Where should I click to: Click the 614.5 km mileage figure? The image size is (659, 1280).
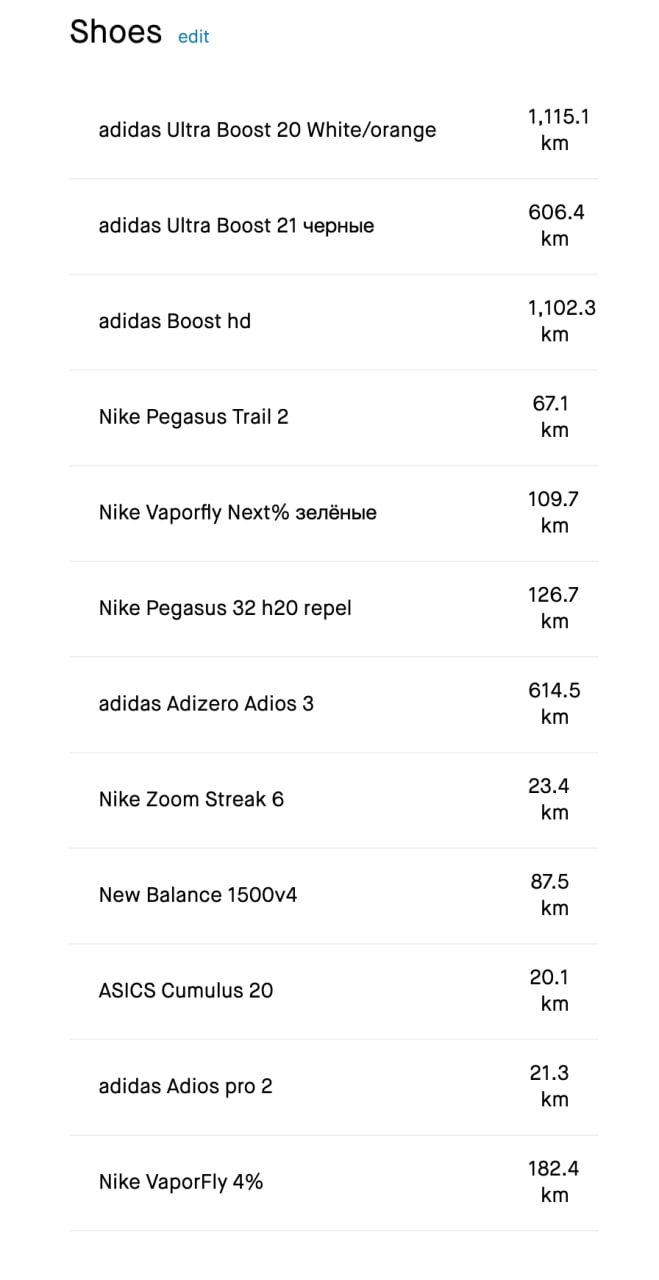[554, 703]
